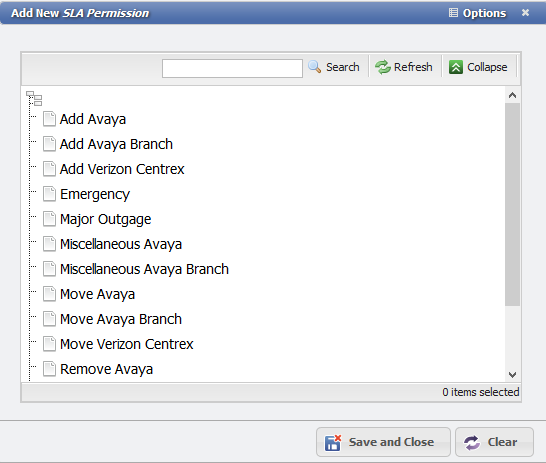Click the document icon beside Major Outgage
546x463 pixels.
[x=49, y=219]
